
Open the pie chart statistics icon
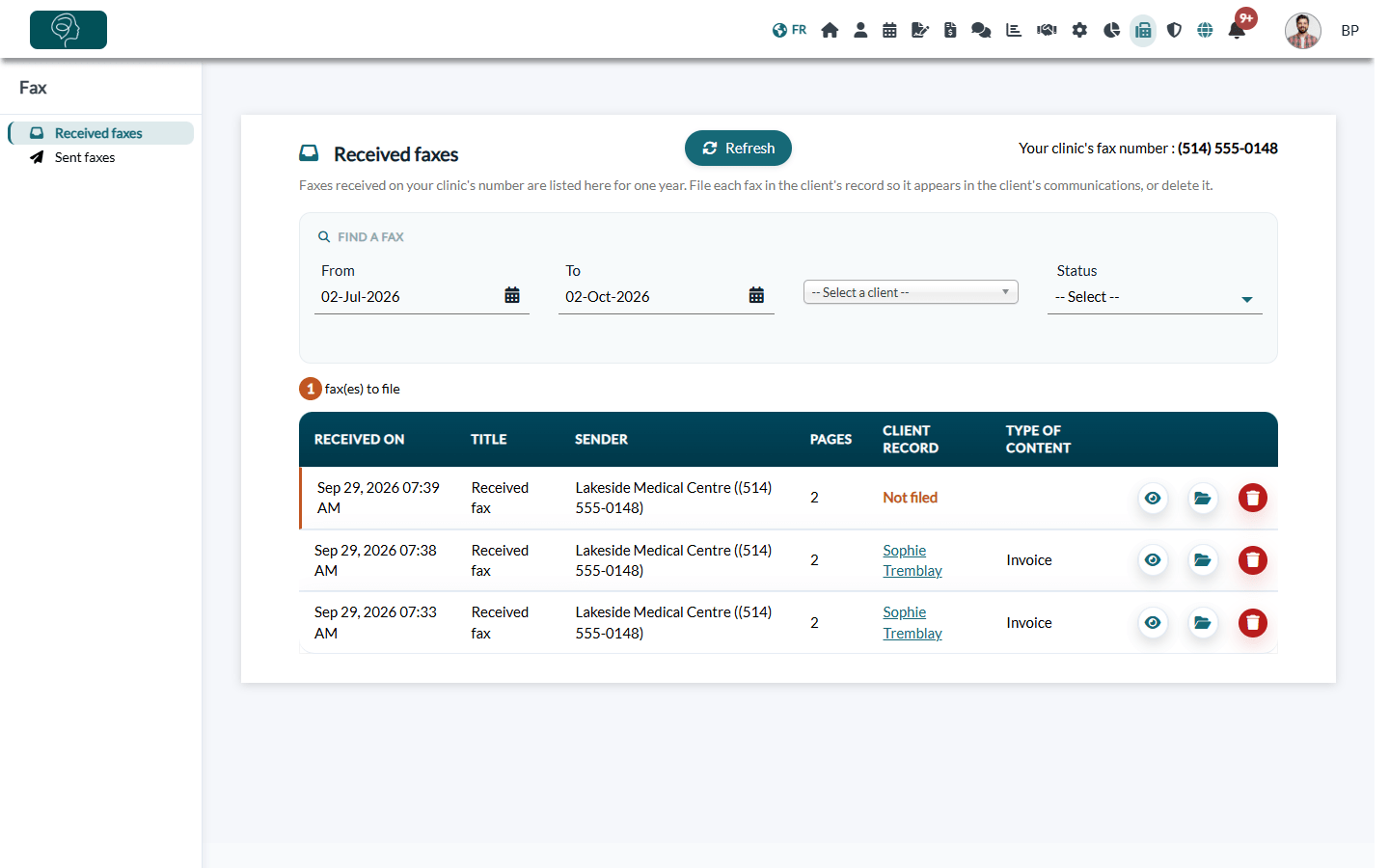coord(1111,30)
